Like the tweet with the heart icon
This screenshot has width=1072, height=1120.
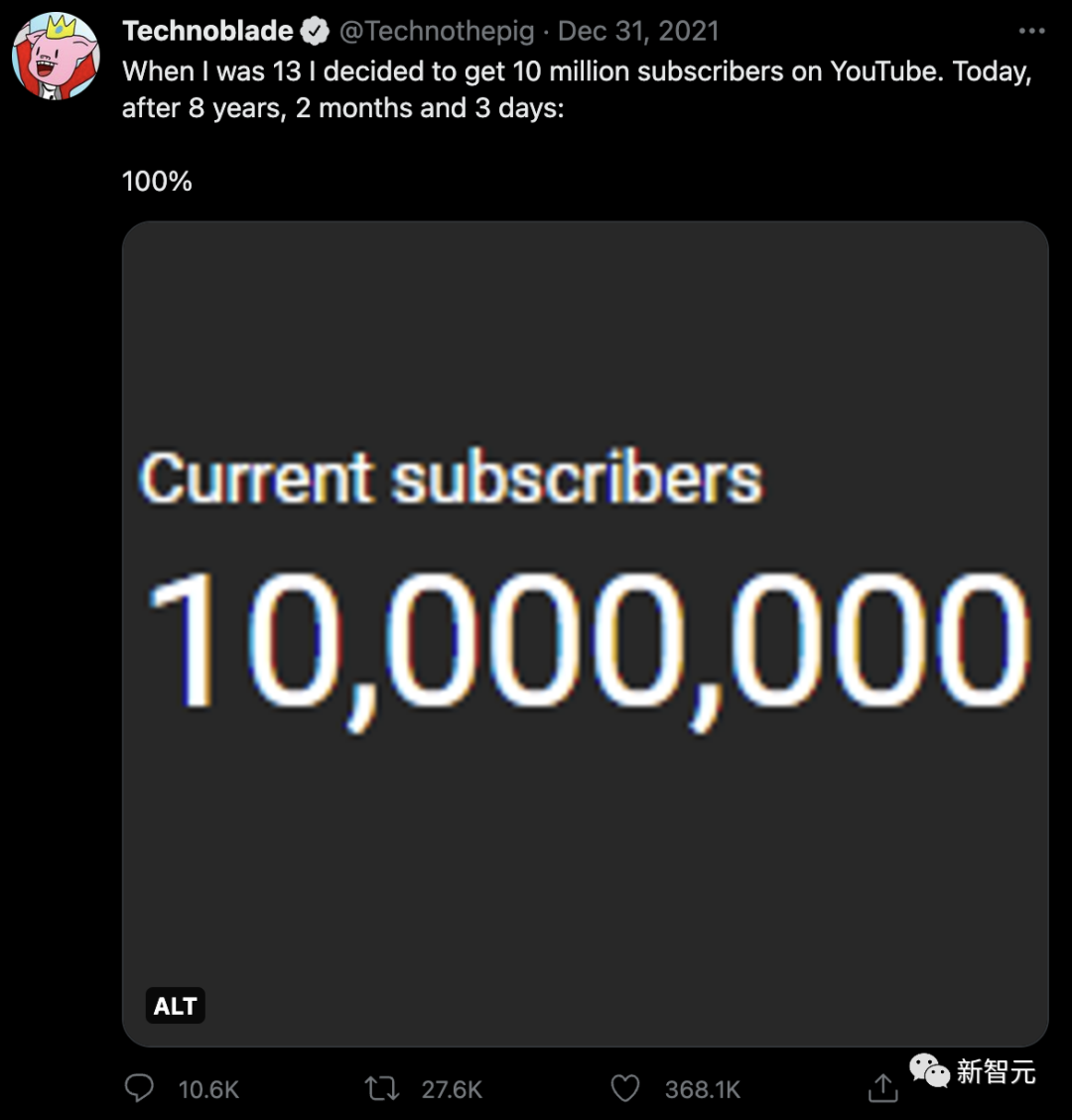[x=624, y=1088]
